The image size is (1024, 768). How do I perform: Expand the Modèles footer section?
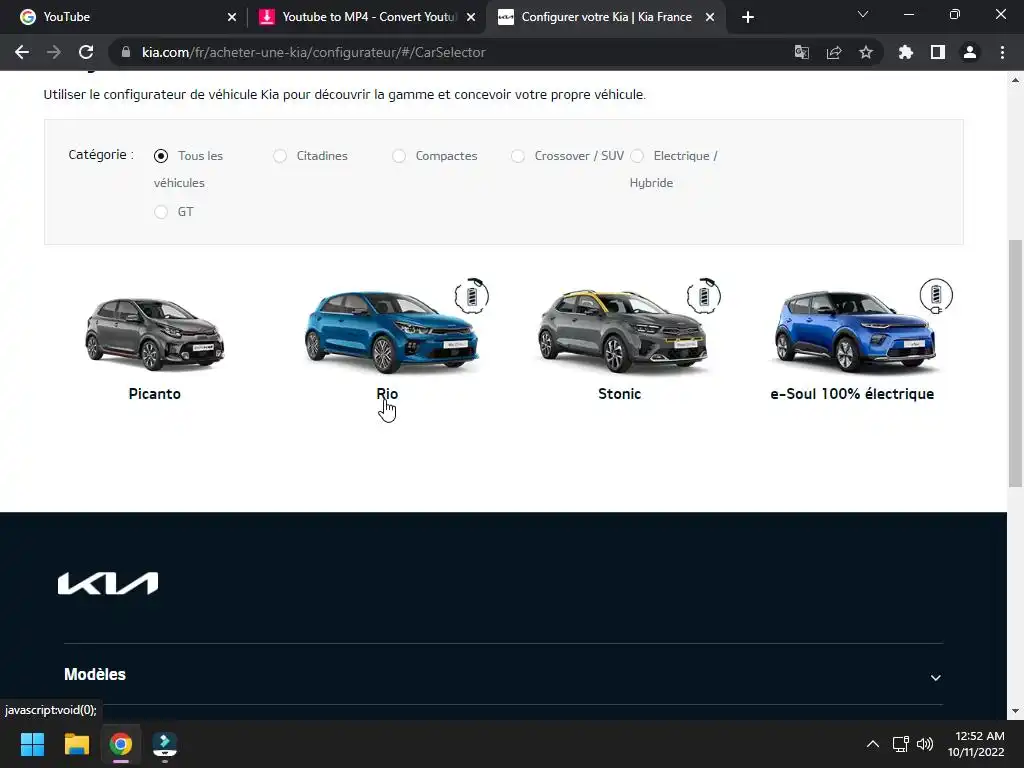point(504,675)
